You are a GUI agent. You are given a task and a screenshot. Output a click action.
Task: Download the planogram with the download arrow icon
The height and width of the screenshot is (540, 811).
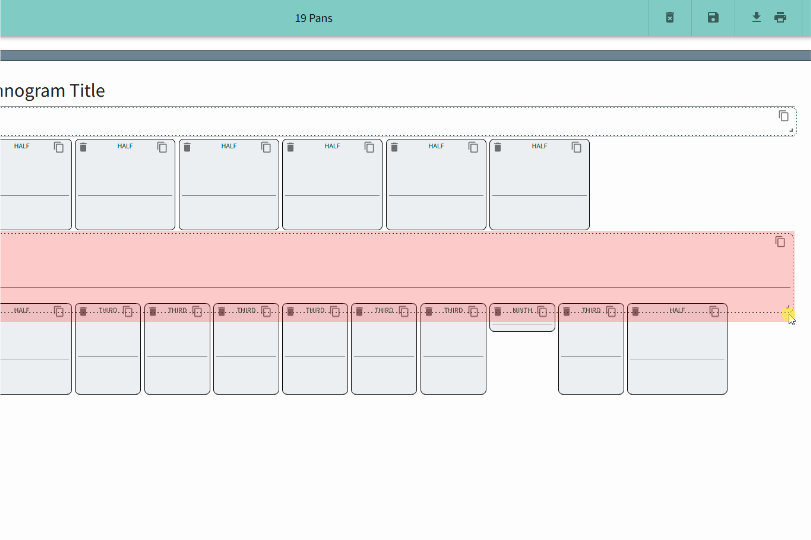pyautogui.click(x=756, y=18)
